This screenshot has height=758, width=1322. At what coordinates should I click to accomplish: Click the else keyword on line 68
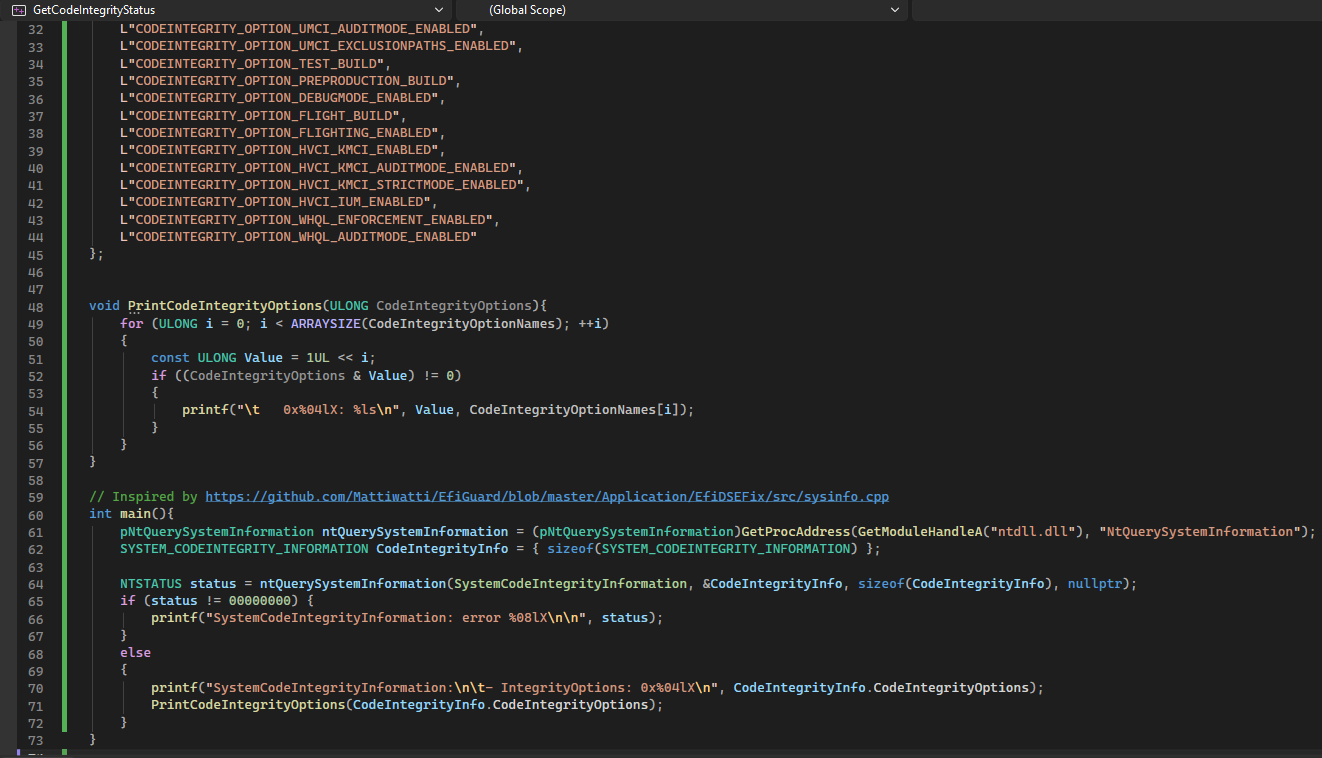tap(135, 653)
